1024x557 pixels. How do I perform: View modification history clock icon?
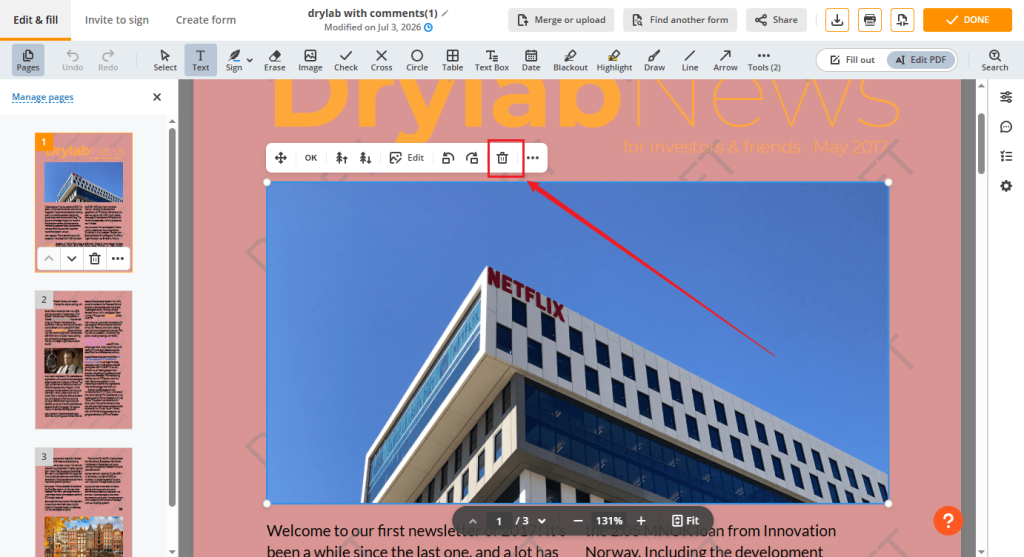coord(428,27)
